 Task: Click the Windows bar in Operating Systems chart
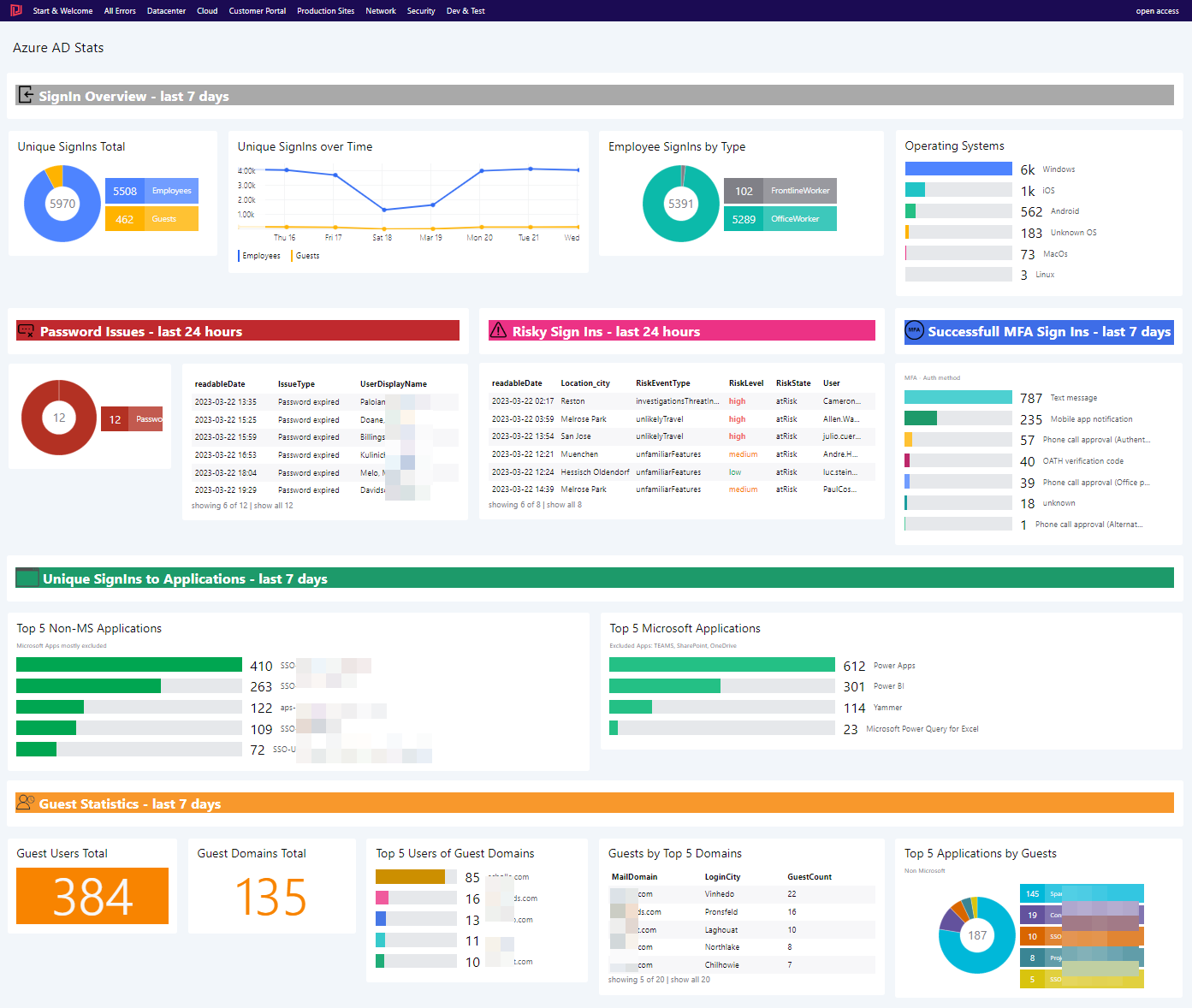(958, 168)
